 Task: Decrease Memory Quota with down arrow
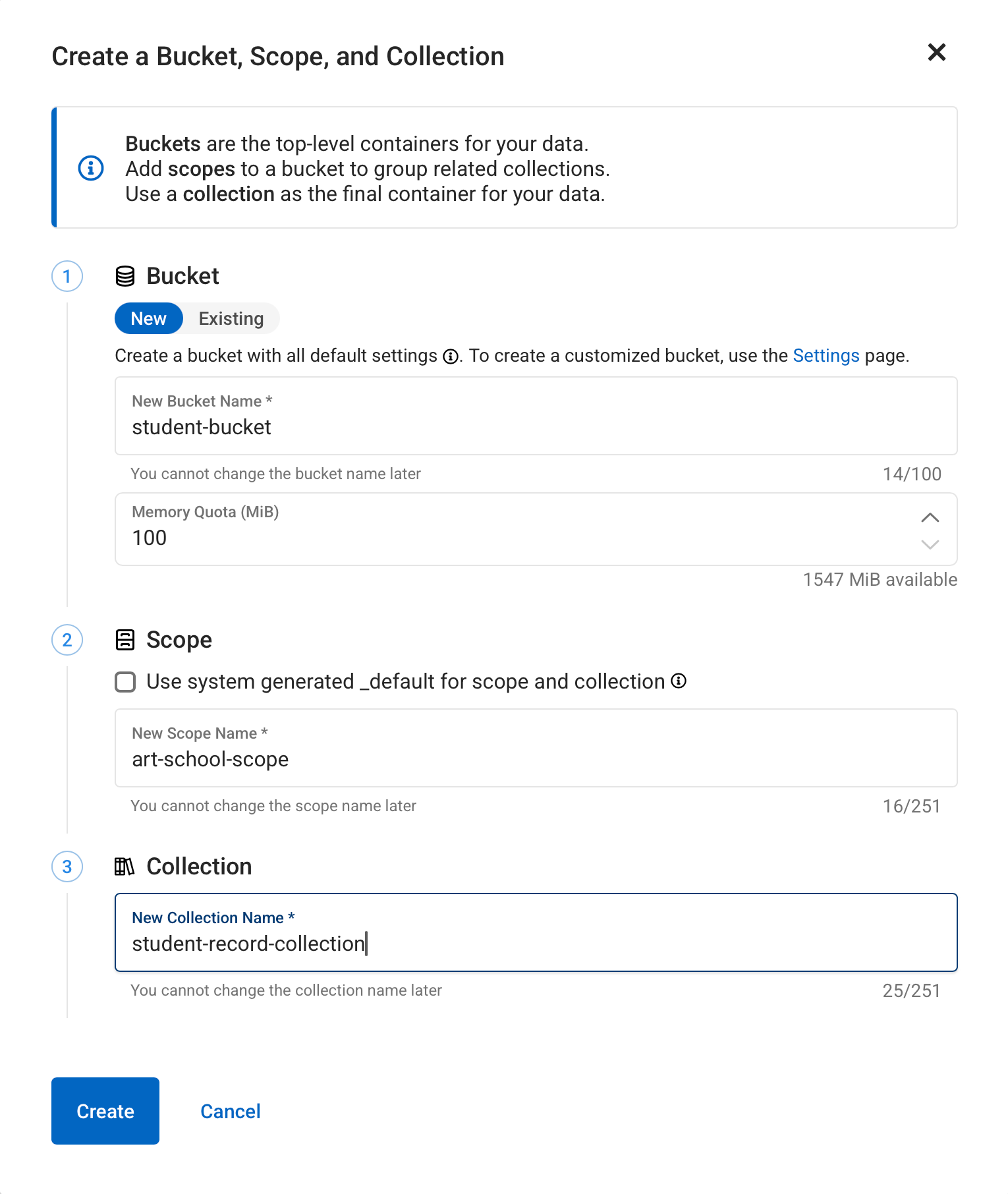(930, 544)
